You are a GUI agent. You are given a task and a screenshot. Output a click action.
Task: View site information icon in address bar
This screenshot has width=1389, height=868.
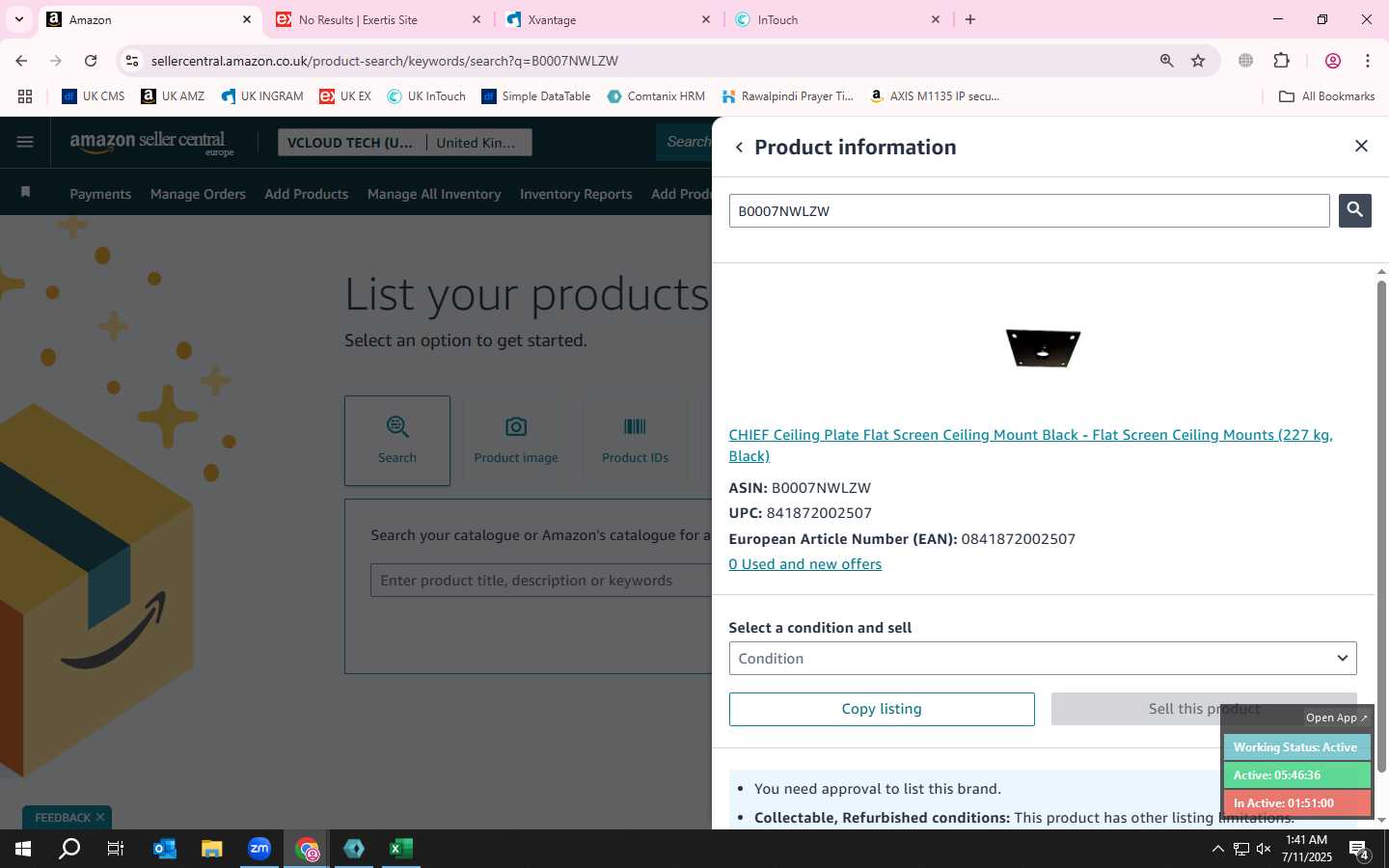pyautogui.click(x=132, y=61)
